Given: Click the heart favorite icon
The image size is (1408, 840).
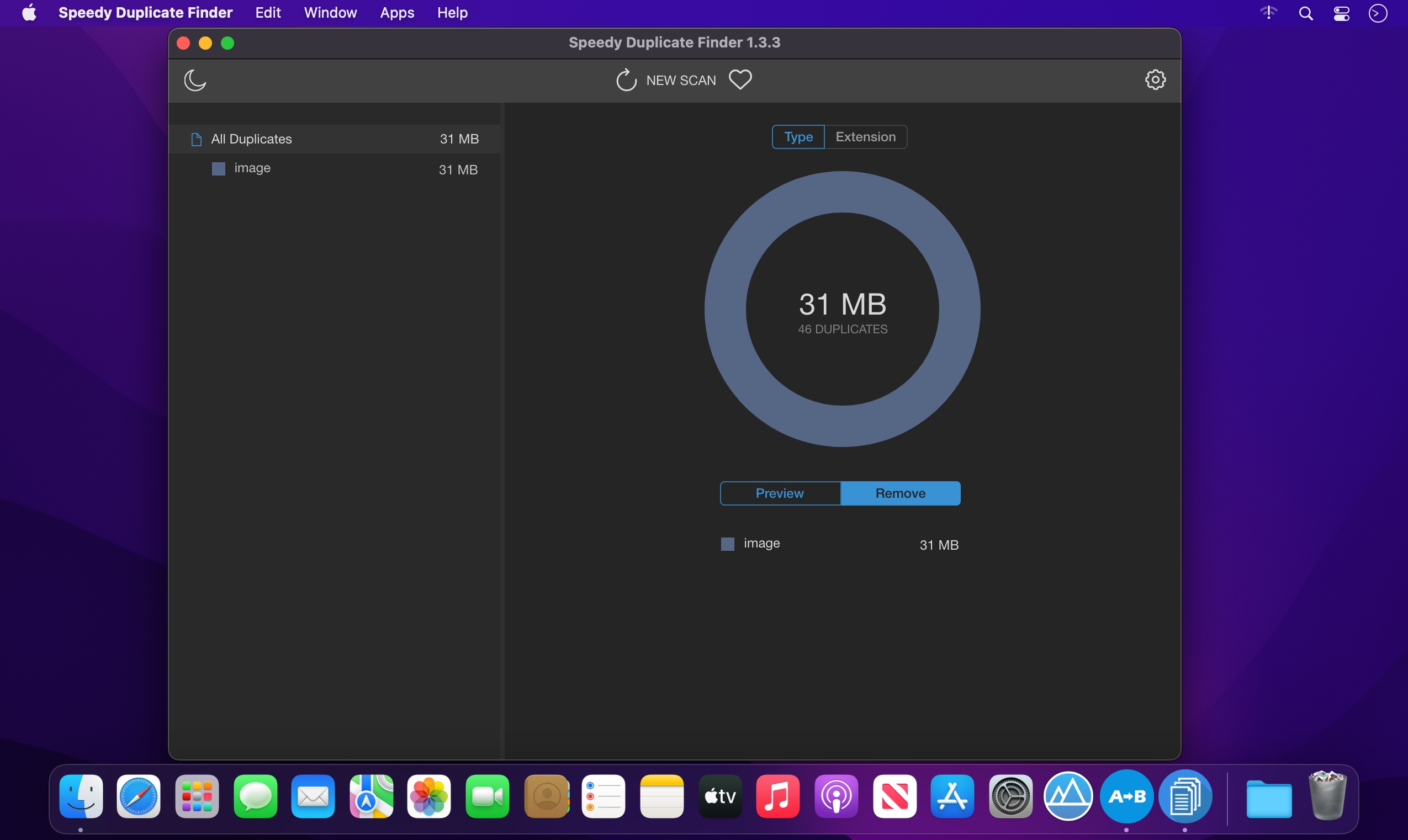Looking at the screenshot, I should tap(740, 79).
